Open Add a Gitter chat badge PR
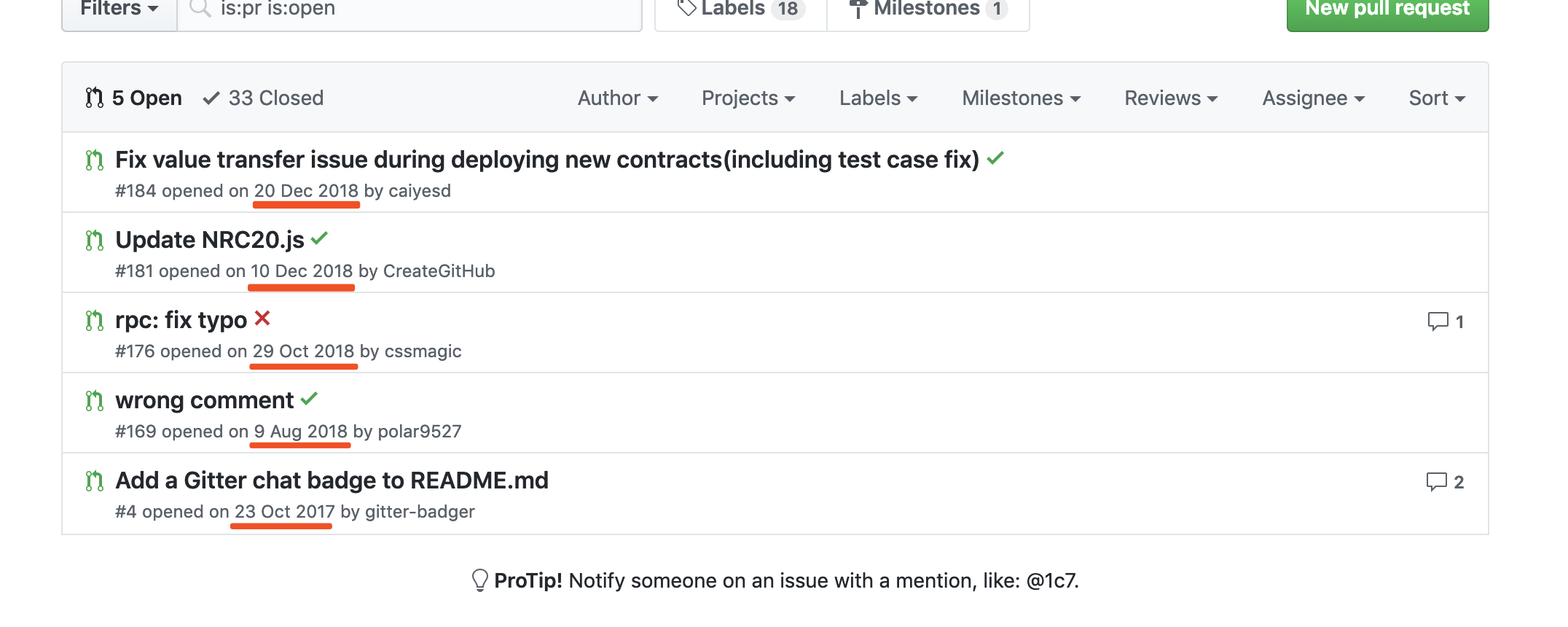The image size is (1568, 627). point(332,480)
